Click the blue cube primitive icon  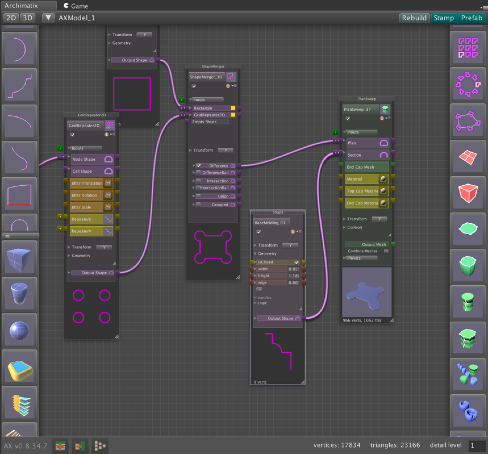(x=19, y=258)
